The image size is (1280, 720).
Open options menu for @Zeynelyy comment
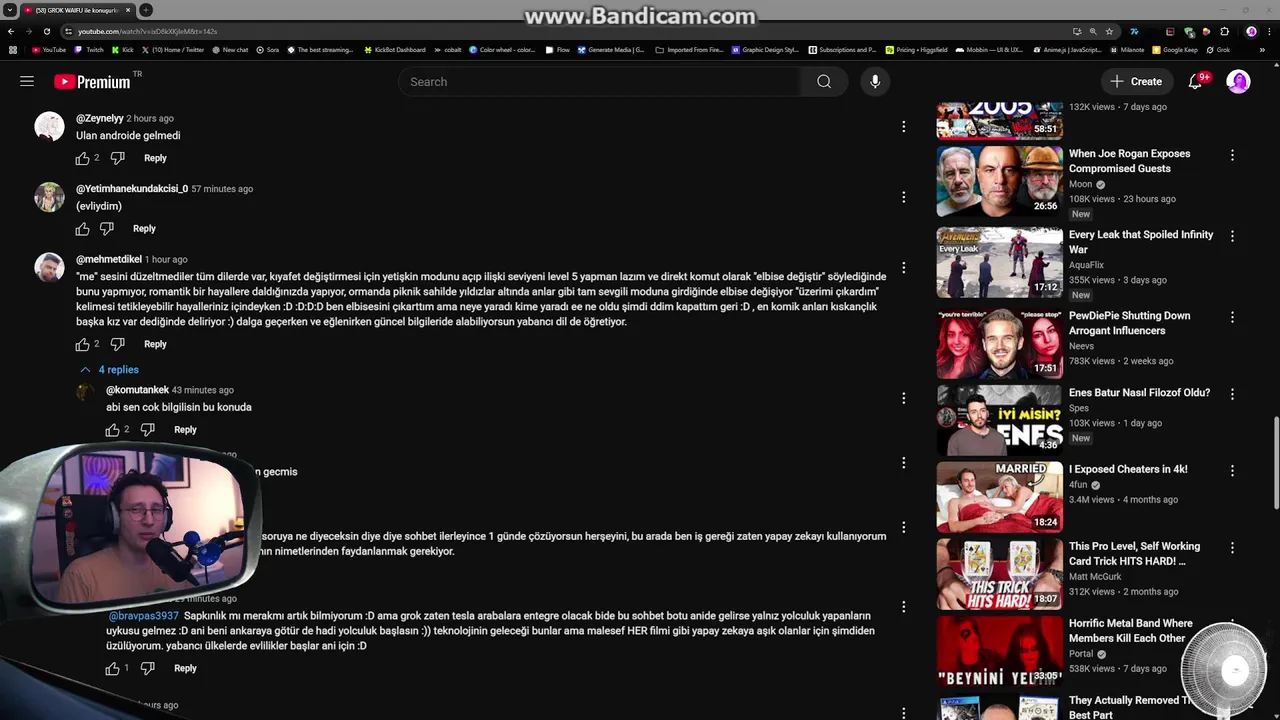pos(903,126)
